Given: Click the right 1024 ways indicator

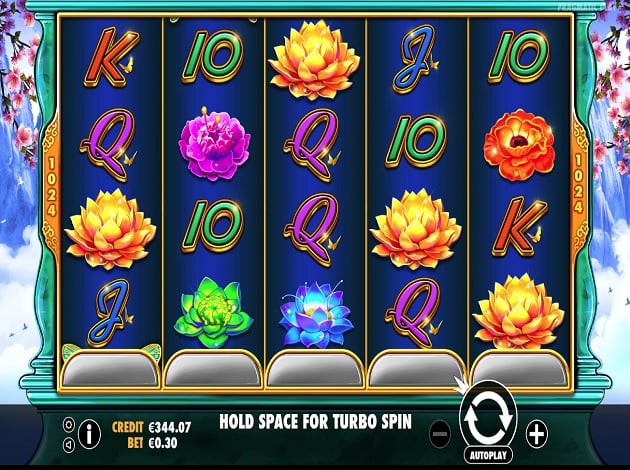Looking at the screenshot, I should coord(578,185).
